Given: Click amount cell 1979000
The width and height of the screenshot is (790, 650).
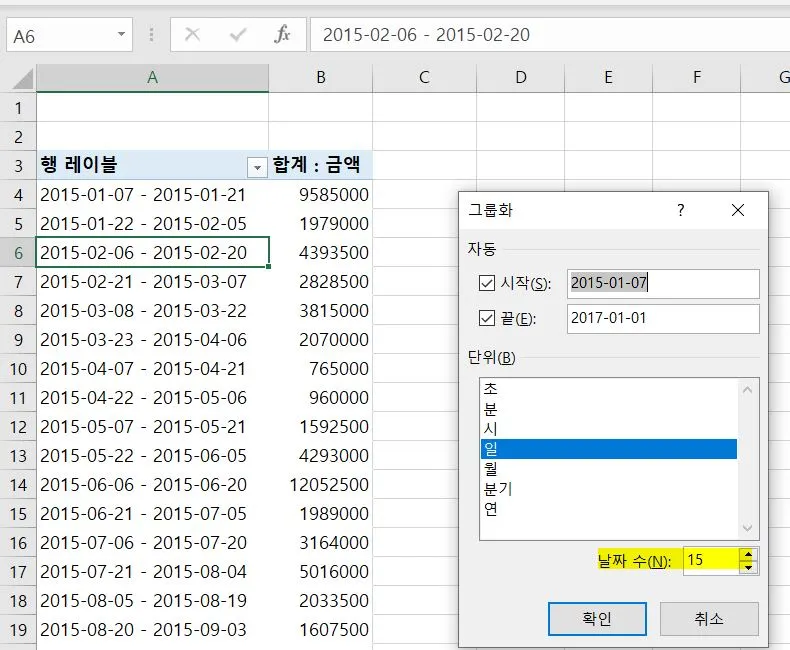Looking at the screenshot, I should (321, 224).
